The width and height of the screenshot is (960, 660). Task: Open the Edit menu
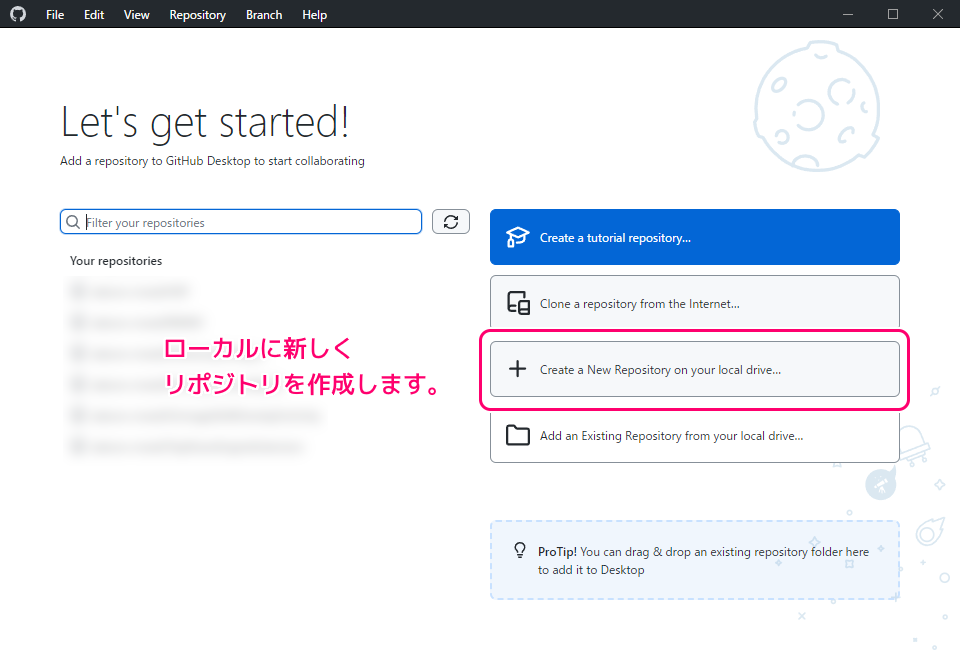[94, 15]
